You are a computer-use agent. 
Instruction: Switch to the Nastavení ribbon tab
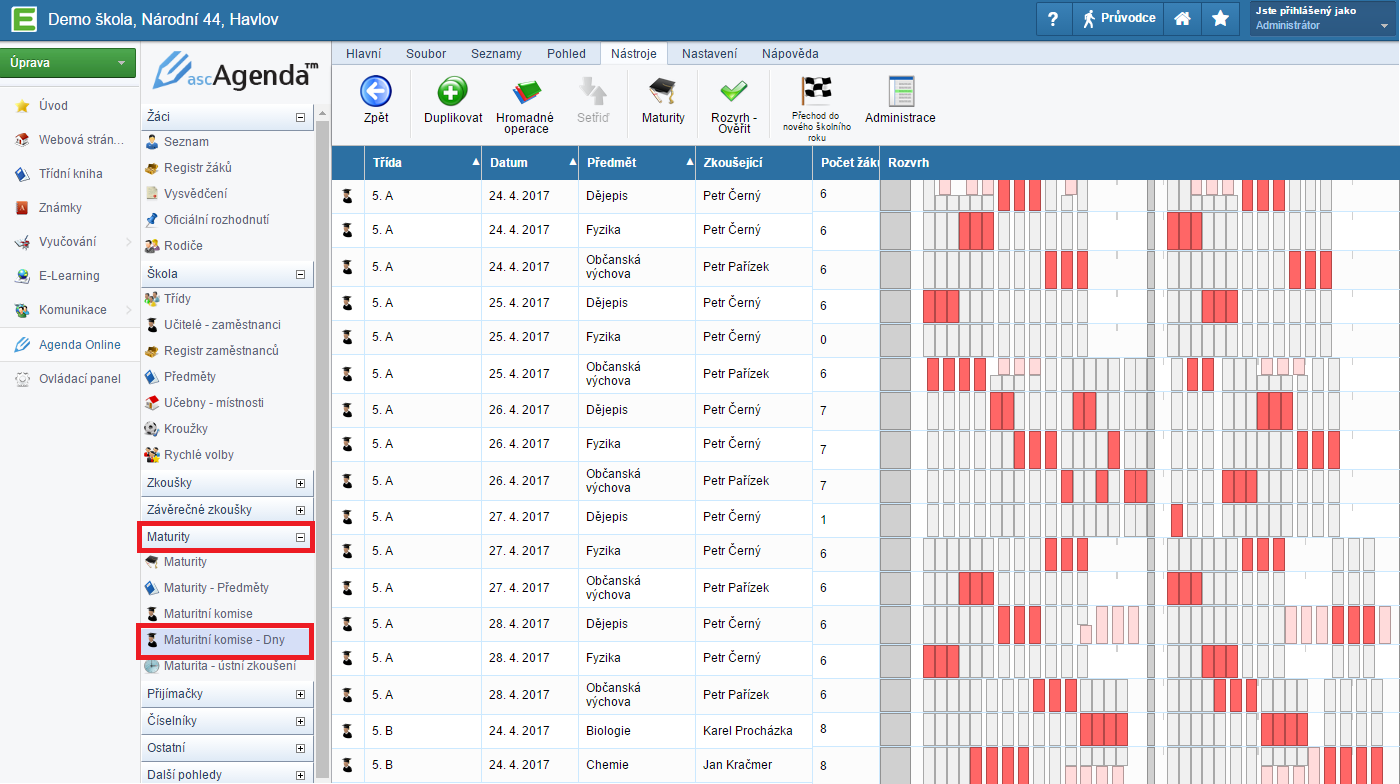point(709,54)
